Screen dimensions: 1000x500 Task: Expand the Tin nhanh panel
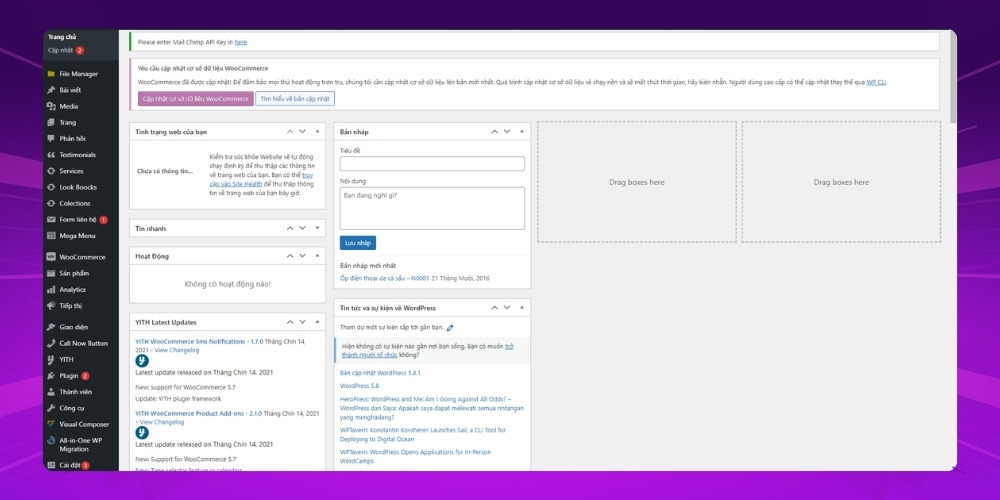click(318, 228)
